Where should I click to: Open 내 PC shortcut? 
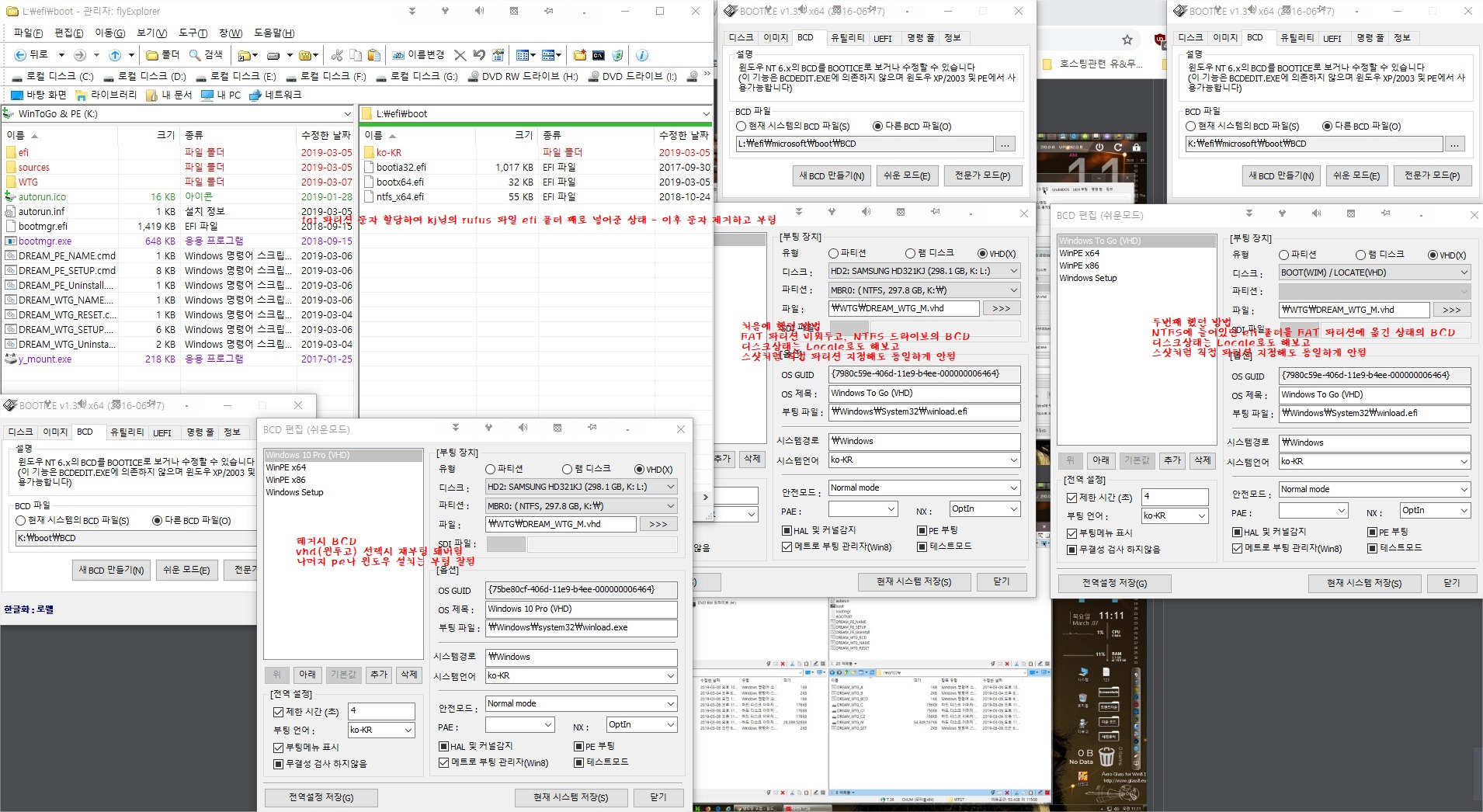[x=221, y=95]
